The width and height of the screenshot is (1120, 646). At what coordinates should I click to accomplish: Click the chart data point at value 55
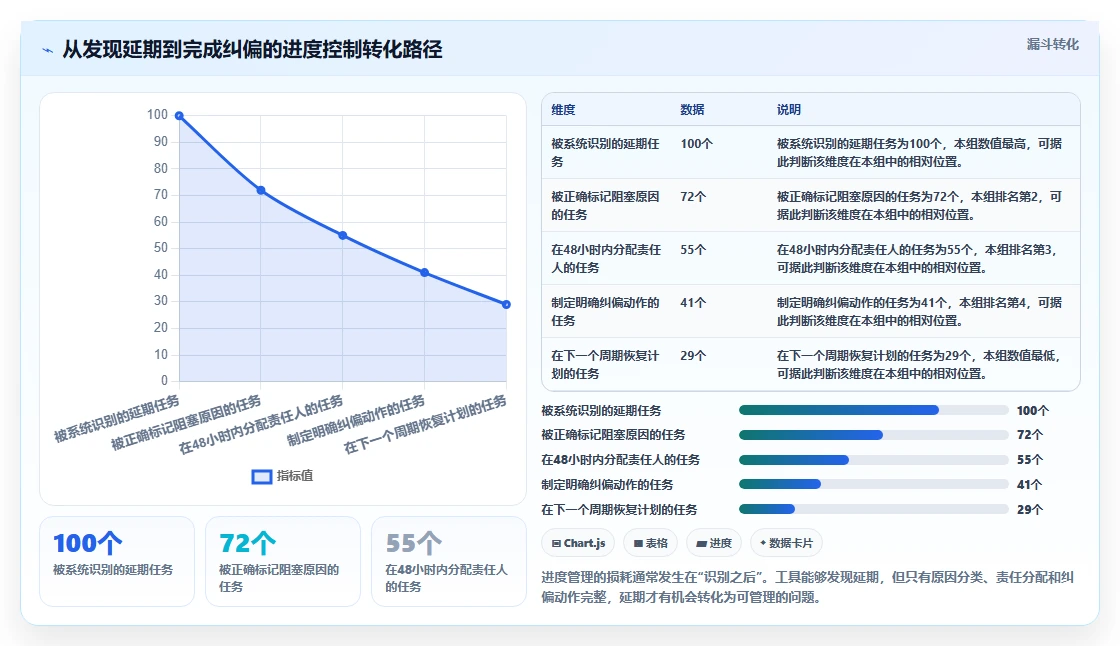[x=343, y=235]
